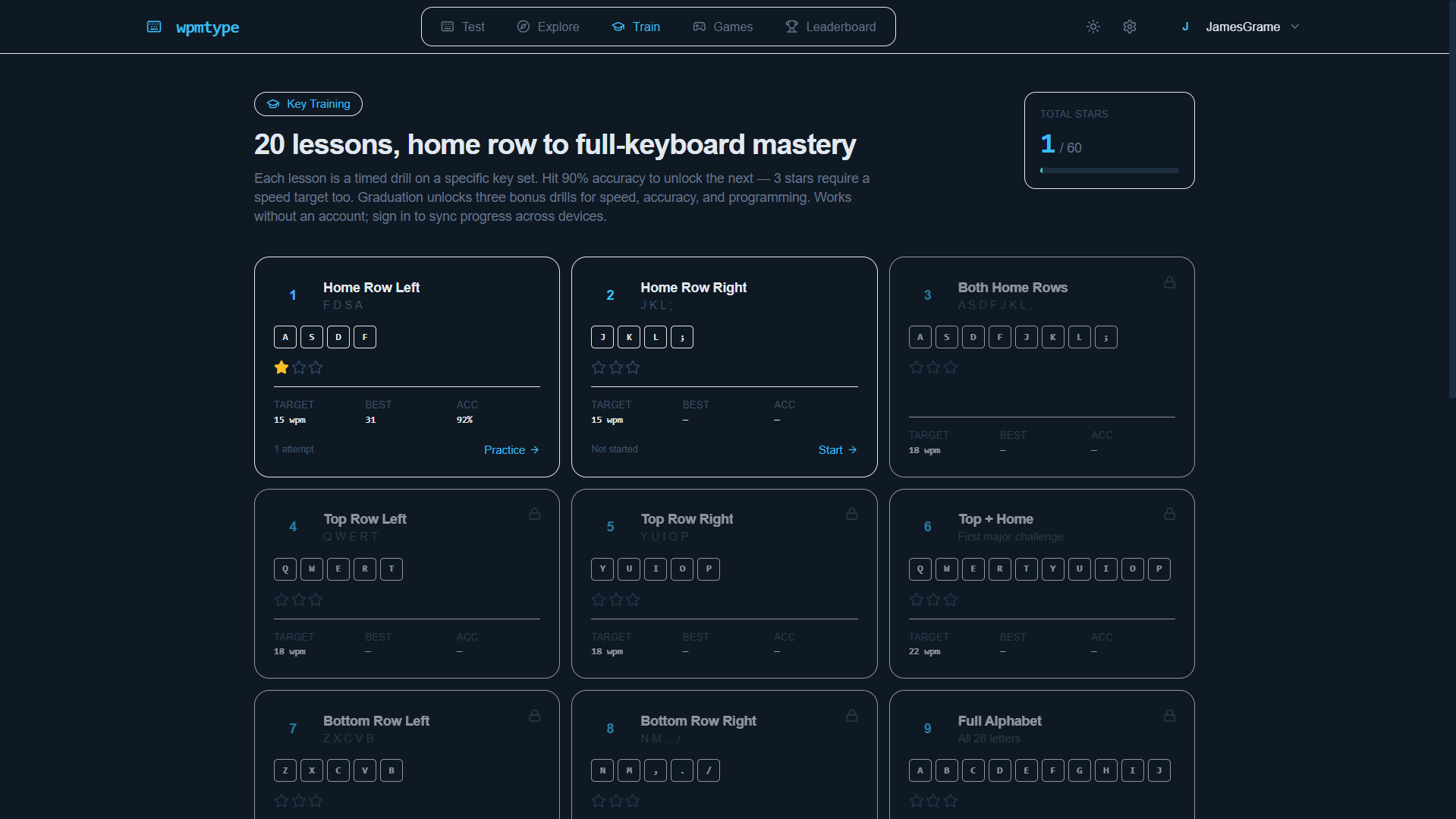This screenshot has width=1456, height=819.
Task: Open the settings gear icon
Action: [x=1130, y=27]
